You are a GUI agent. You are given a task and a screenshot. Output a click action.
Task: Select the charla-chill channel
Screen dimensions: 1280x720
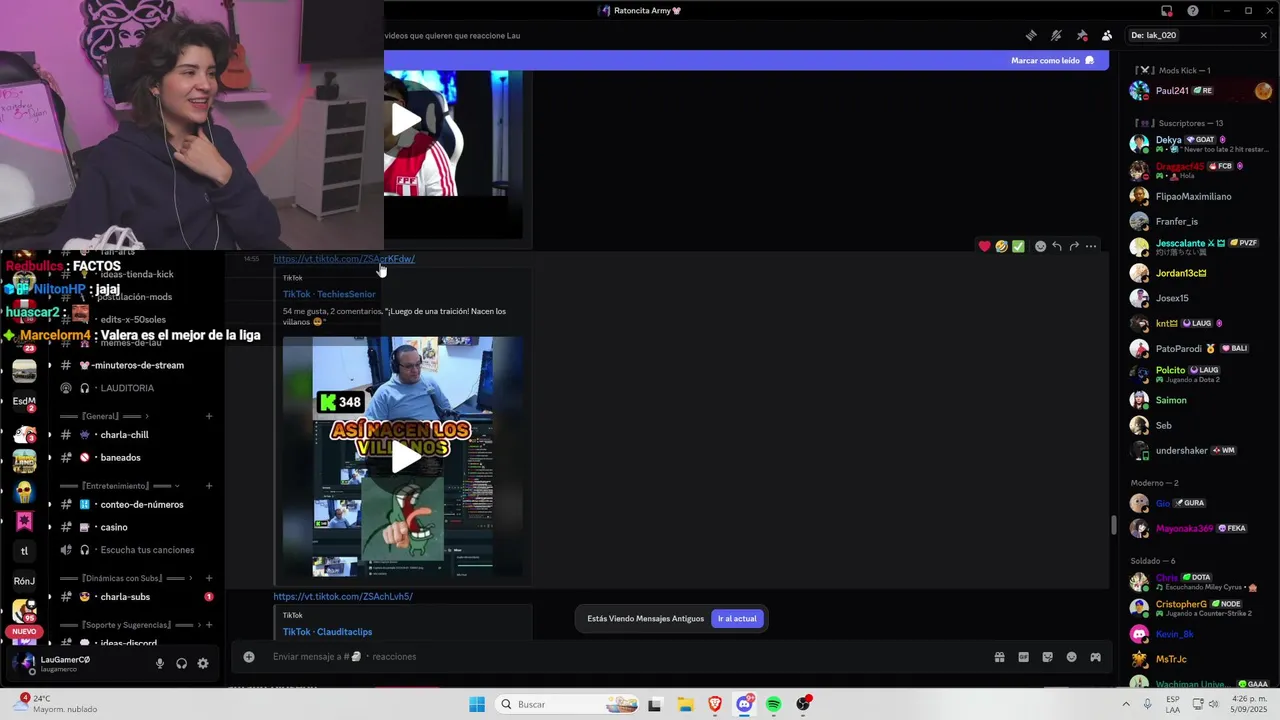(135, 435)
